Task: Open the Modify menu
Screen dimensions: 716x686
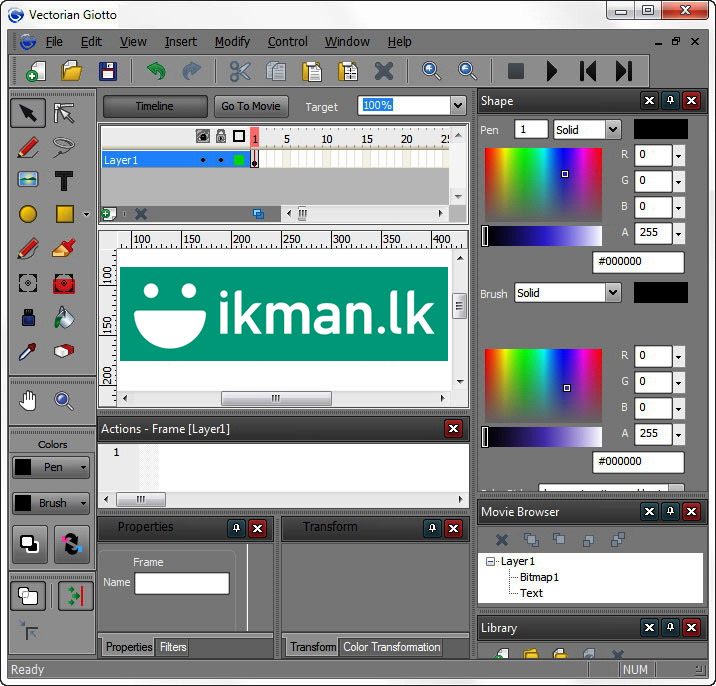Action: [232, 42]
